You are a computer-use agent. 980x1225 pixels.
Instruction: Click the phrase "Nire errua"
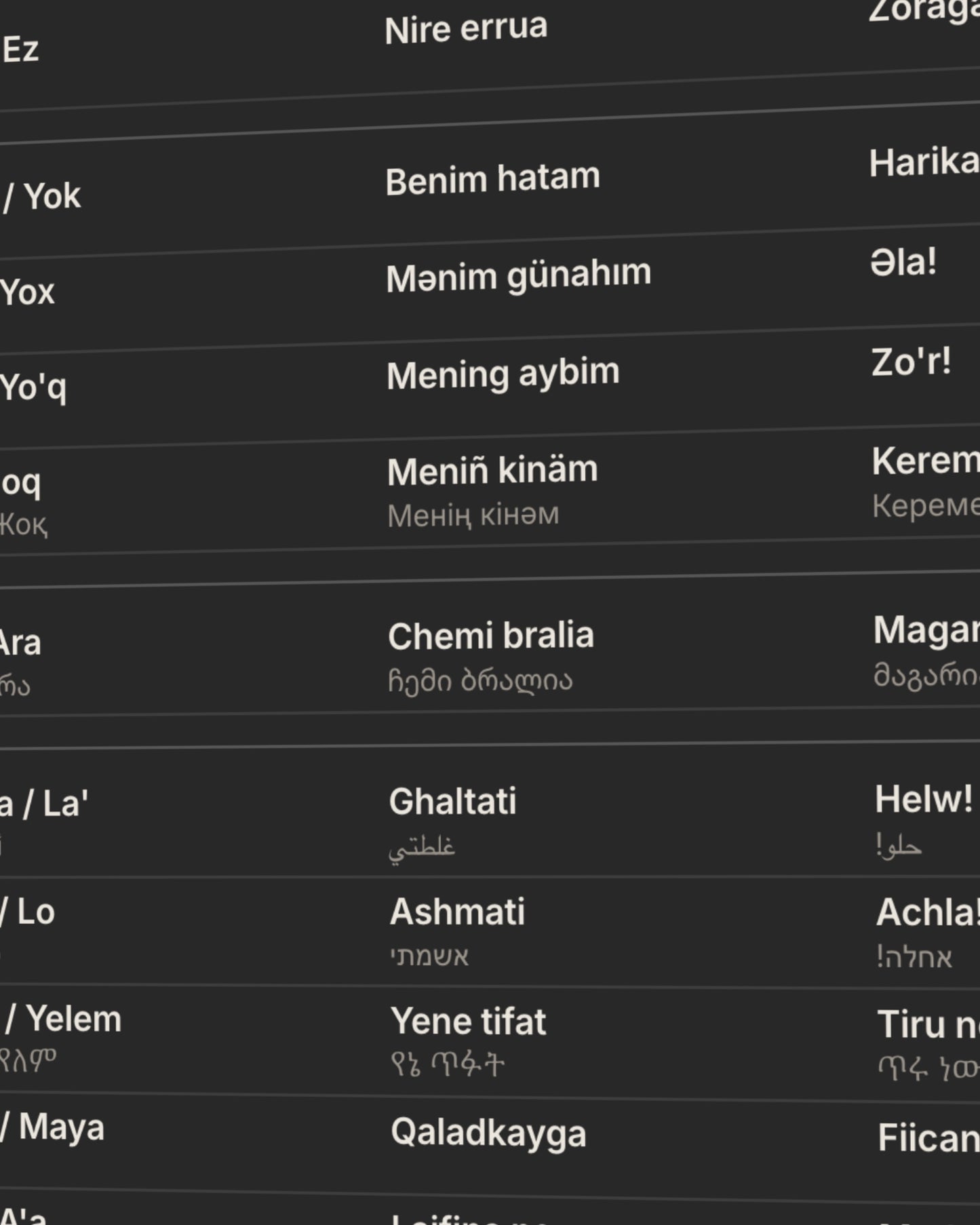point(466,28)
